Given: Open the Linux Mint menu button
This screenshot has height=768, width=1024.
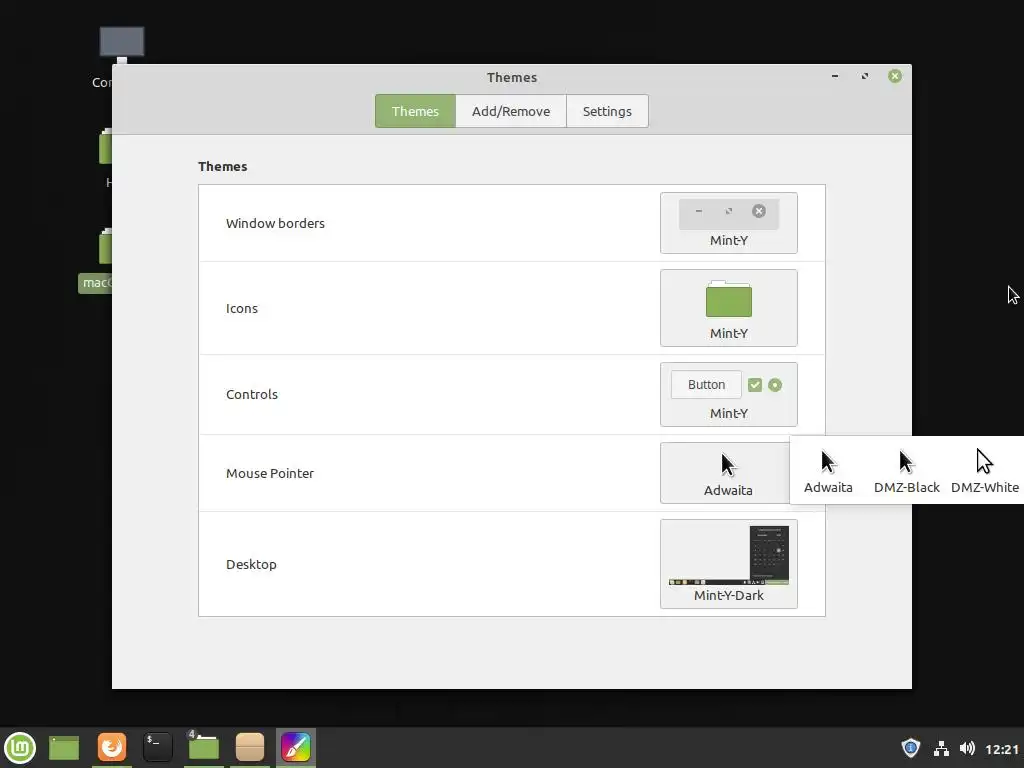Looking at the screenshot, I should (x=20, y=748).
